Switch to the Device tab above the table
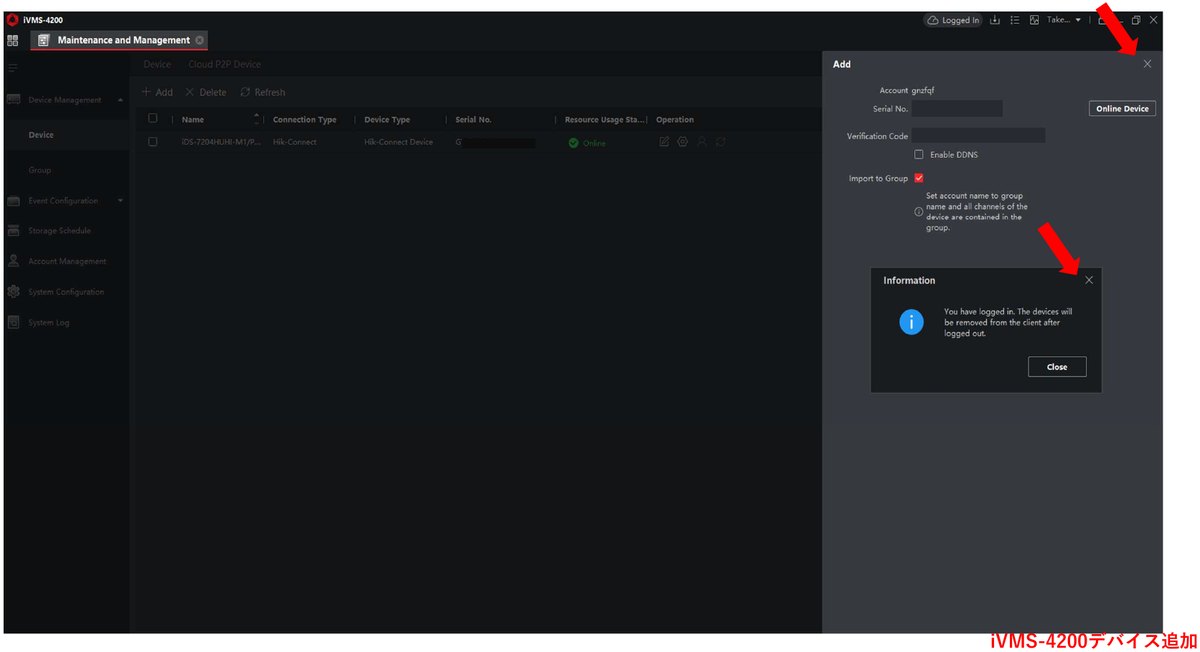The height and width of the screenshot is (652, 1200). 157,64
